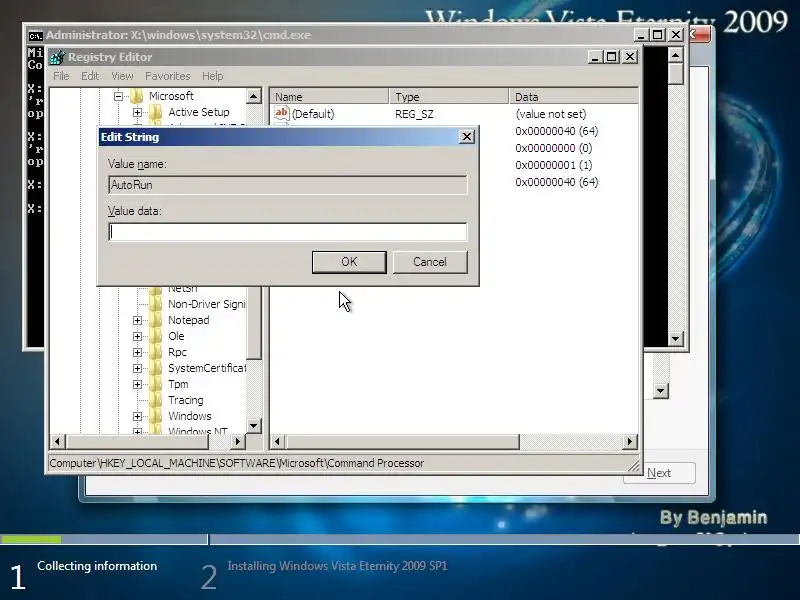Select the SystemCertificates folder icon
The width and height of the screenshot is (800, 600).
pyautogui.click(x=156, y=368)
